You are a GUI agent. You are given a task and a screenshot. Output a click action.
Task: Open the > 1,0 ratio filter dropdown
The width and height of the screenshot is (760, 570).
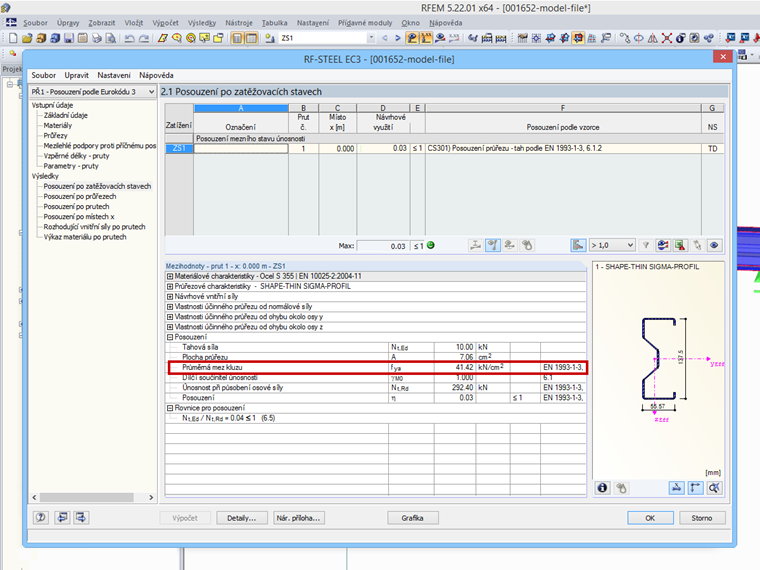point(630,245)
